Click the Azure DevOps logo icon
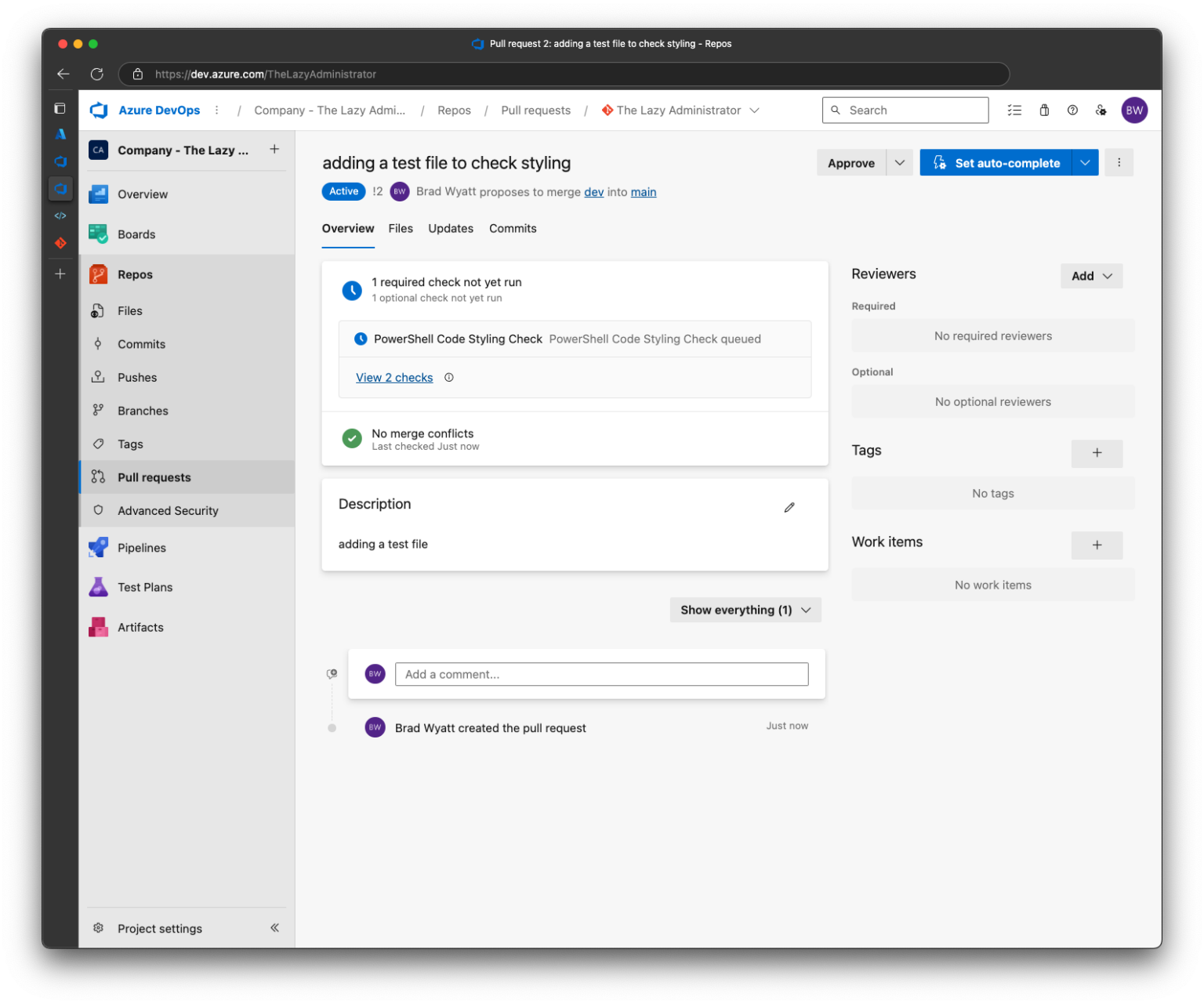1204x1004 pixels. tap(99, 111)
